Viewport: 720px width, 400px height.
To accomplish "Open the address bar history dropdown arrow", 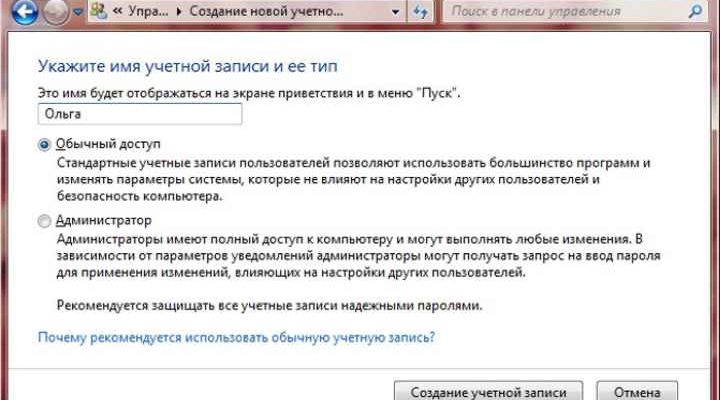I will 395,12.
